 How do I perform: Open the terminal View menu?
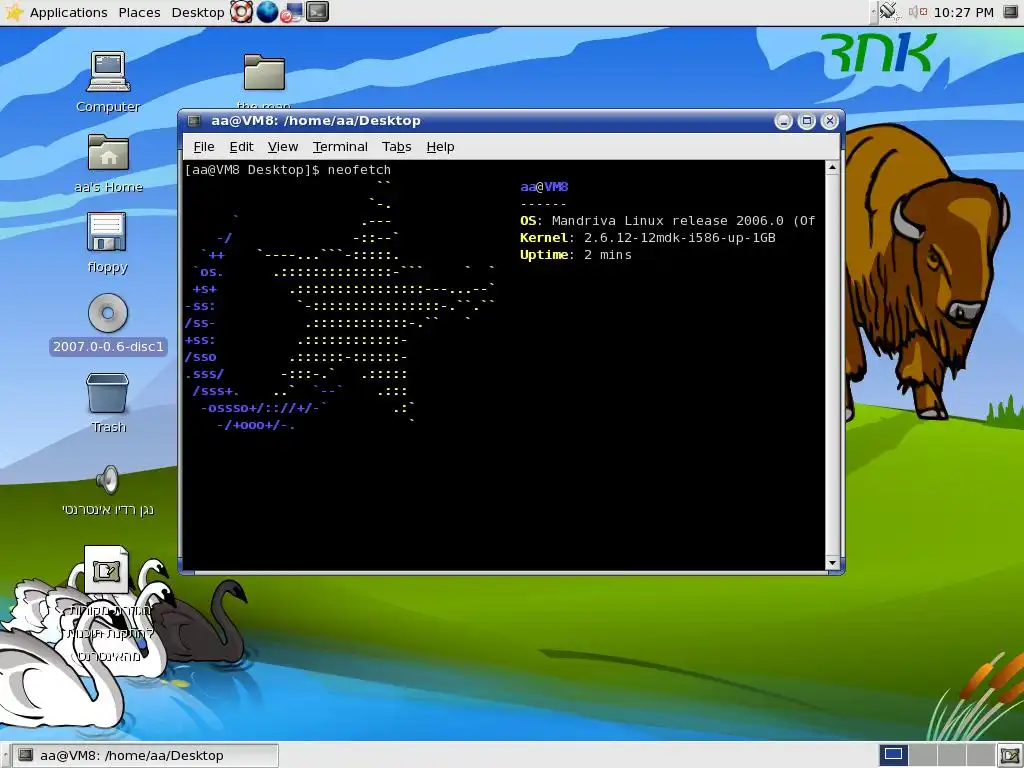(x=283, y=147)
